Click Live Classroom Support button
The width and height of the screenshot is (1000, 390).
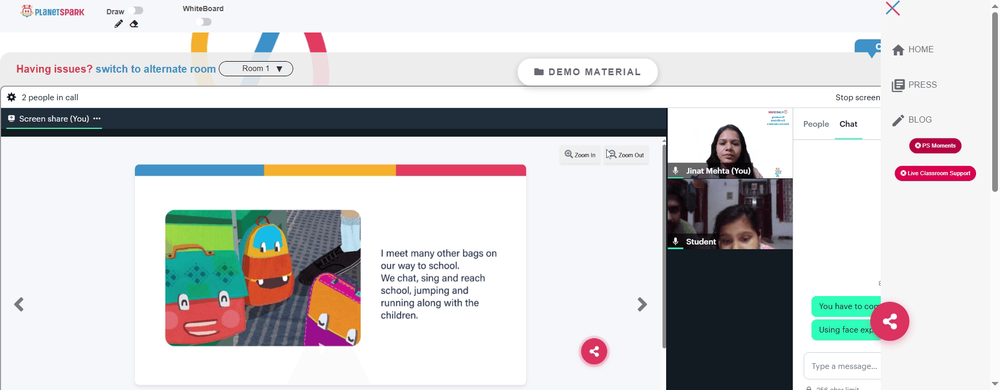click(x=935, y=173)
